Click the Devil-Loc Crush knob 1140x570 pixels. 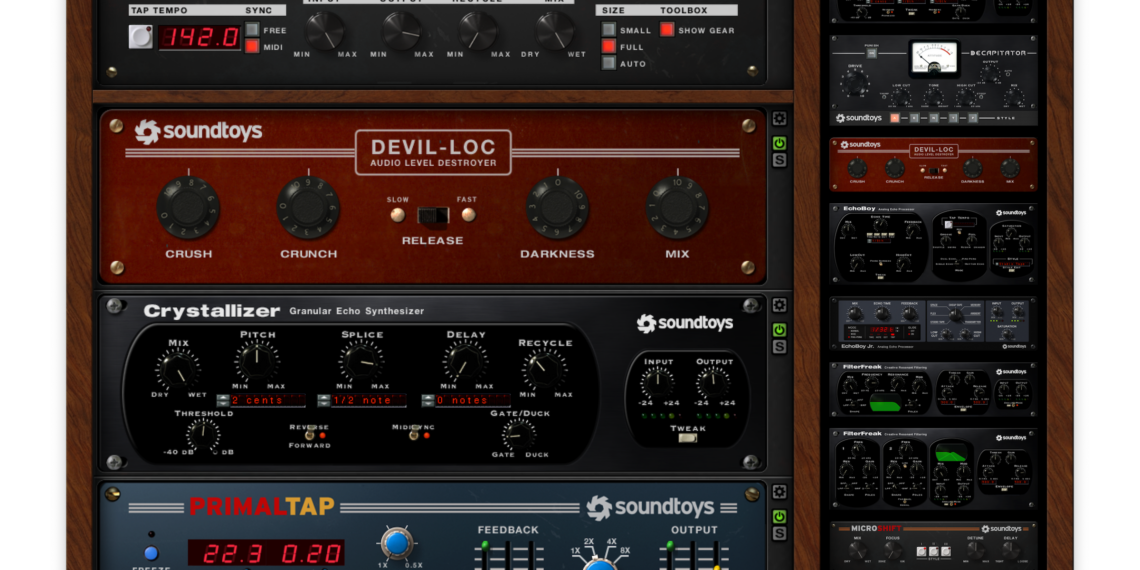188,208
